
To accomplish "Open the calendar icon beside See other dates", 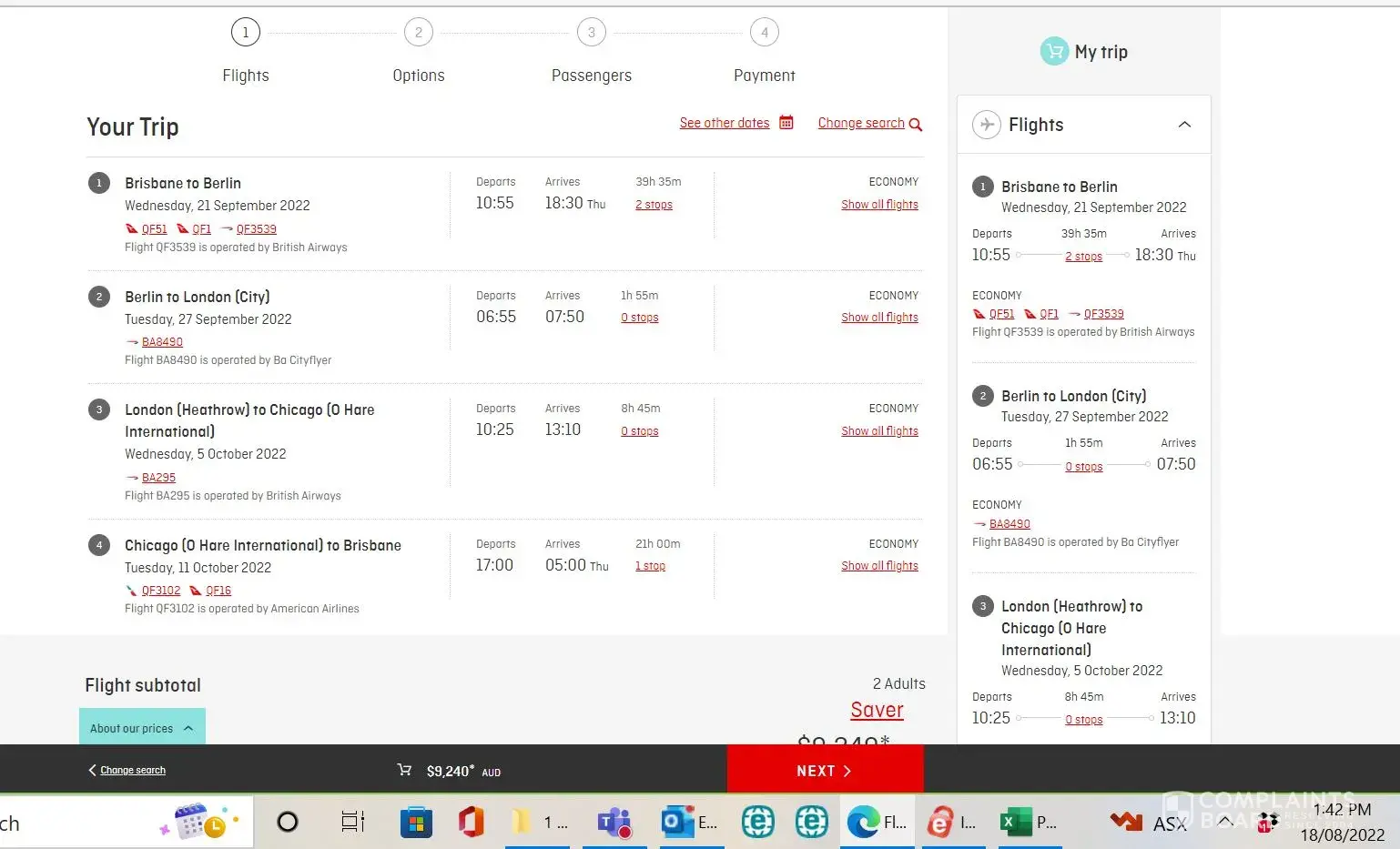I will tap(786, 123).
